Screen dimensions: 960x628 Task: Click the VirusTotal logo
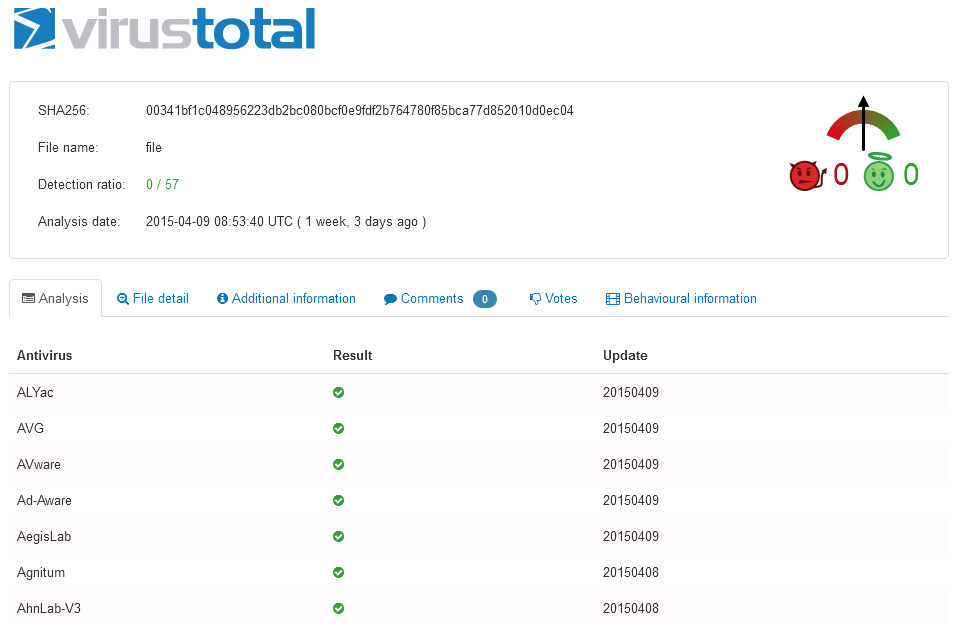click(x=164, y=28)
